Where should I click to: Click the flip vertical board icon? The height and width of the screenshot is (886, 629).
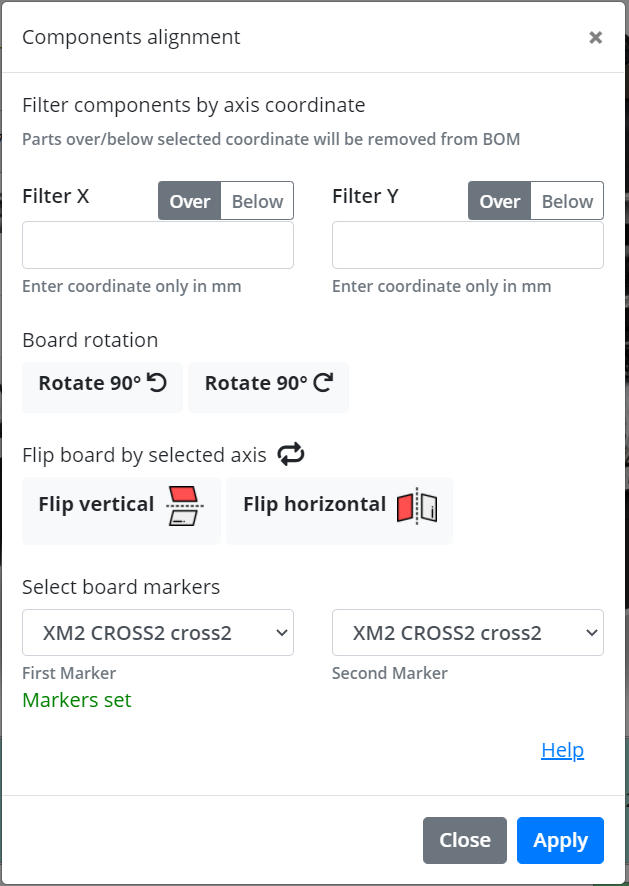(x=184, y=506)
